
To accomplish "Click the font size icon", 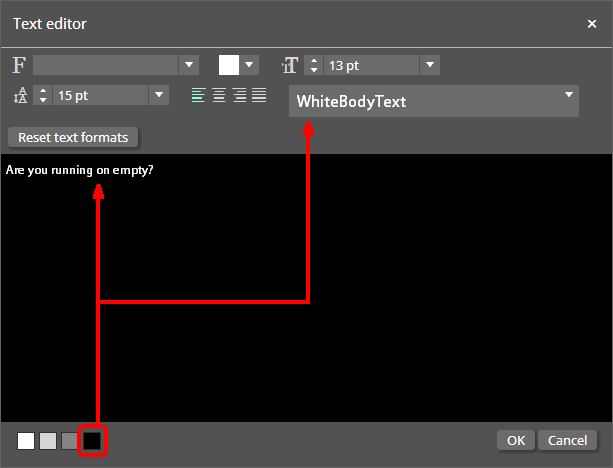I will (x=290, y=65).
